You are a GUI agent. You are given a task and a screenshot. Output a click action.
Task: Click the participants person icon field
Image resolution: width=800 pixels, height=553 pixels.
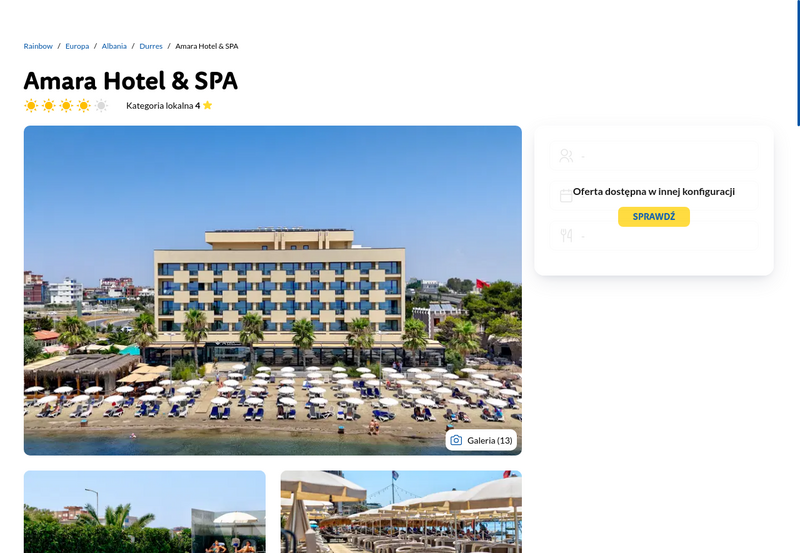click(566, 156)
